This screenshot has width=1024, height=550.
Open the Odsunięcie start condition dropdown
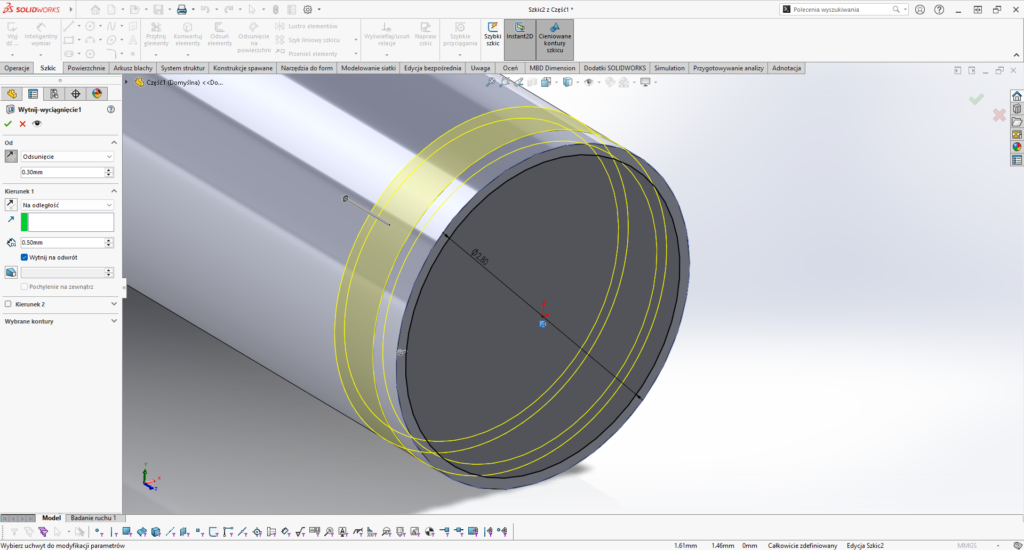pos(67,156)
